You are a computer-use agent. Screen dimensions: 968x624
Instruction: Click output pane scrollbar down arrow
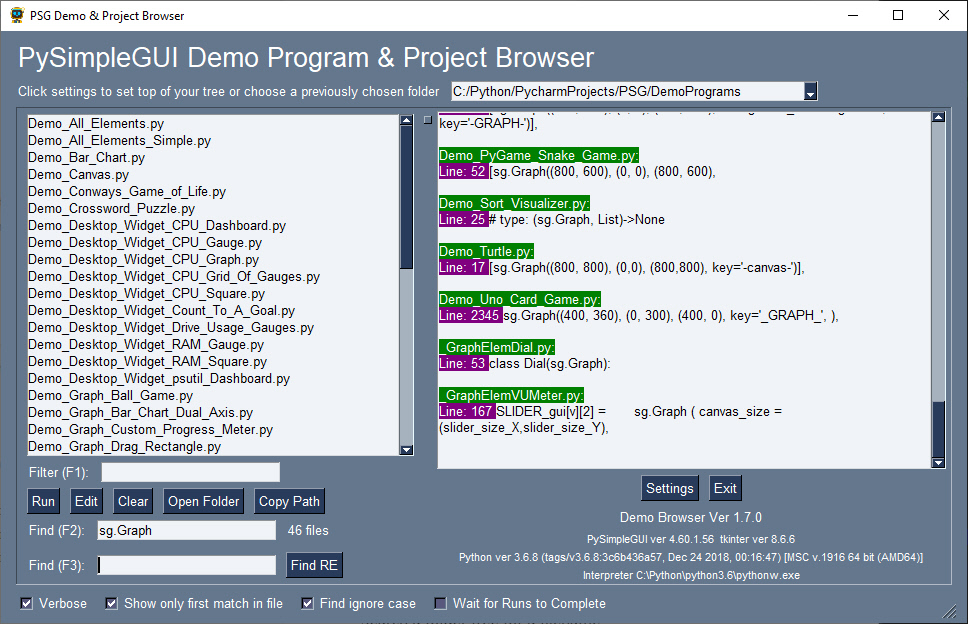click(938, 462)
